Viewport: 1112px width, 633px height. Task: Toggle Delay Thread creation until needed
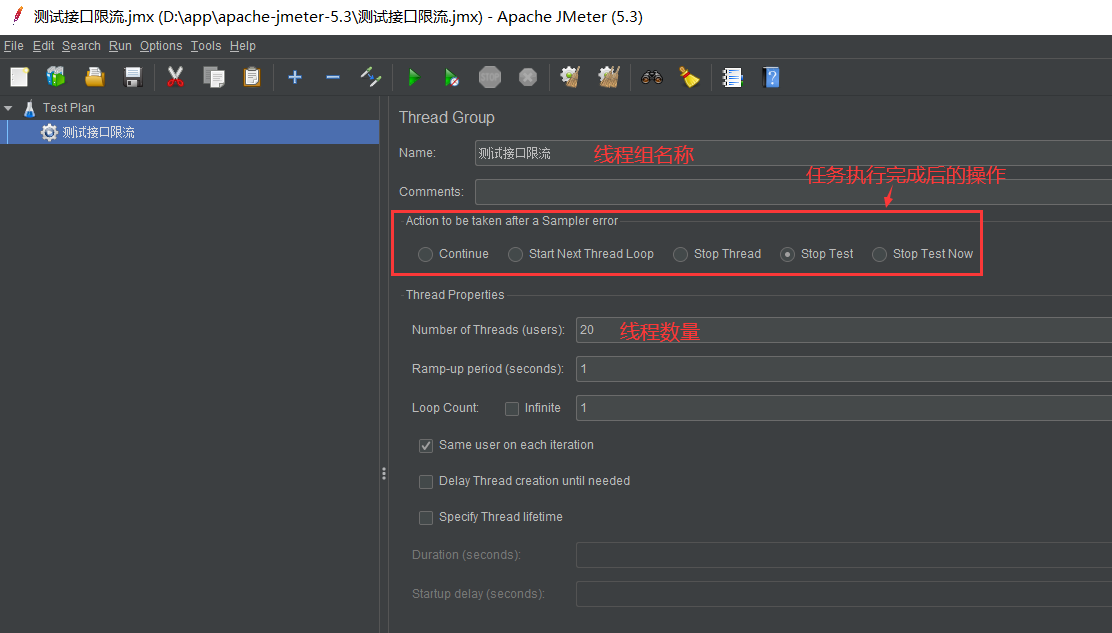pyautogui.click(x=426, y=481)
